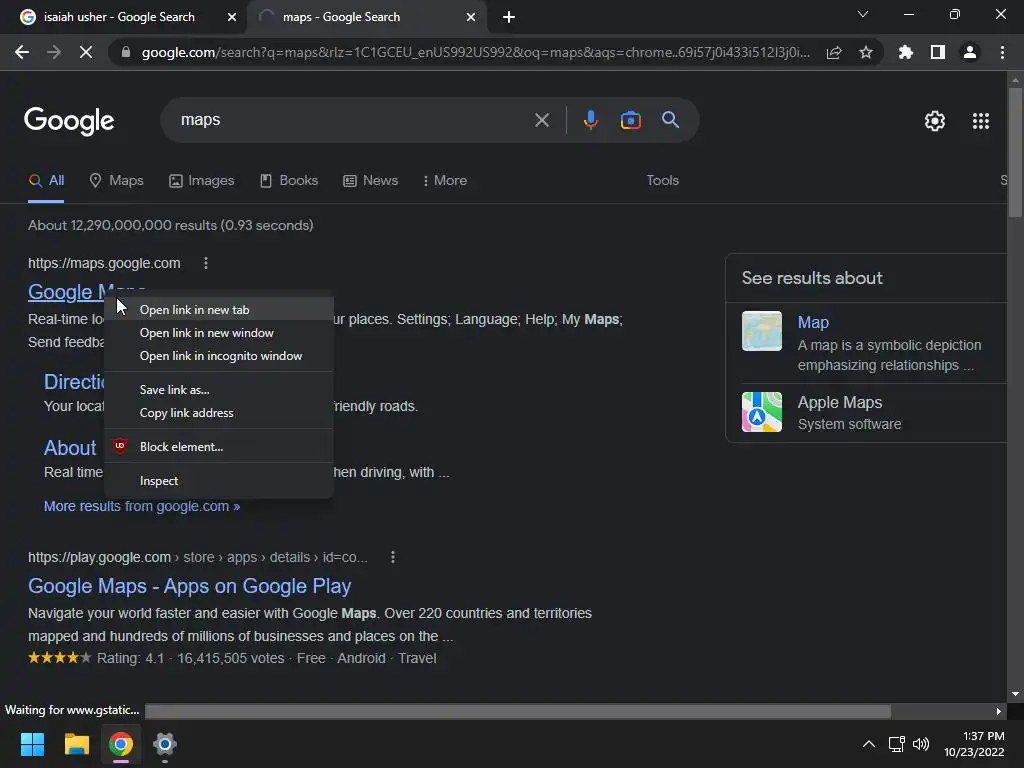Choose Open link in new tab
Image resolution: width=1024 pixels, height=768 pixels.
(219, 310)
